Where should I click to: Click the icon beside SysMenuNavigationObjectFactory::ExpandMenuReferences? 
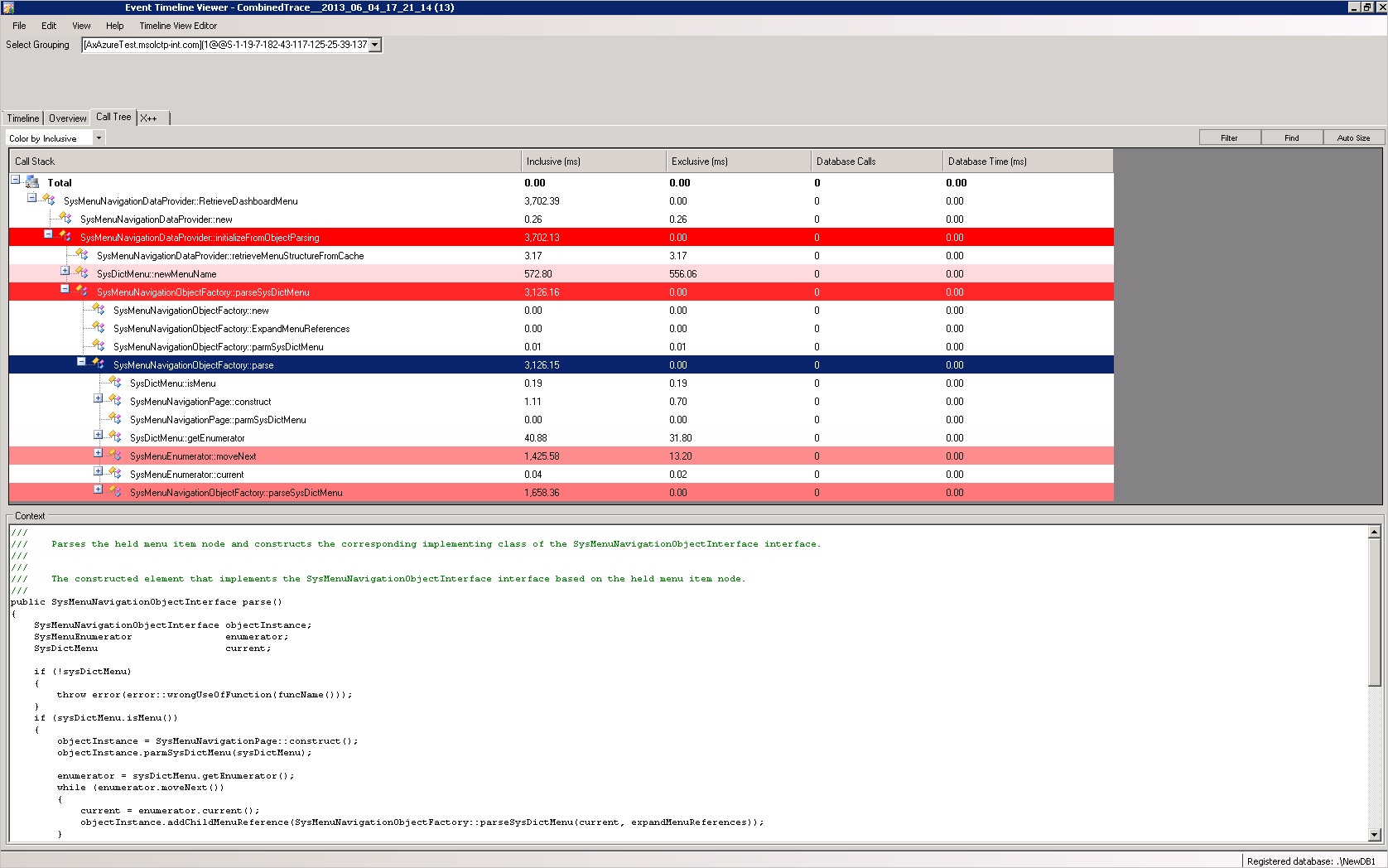[98, 328]
